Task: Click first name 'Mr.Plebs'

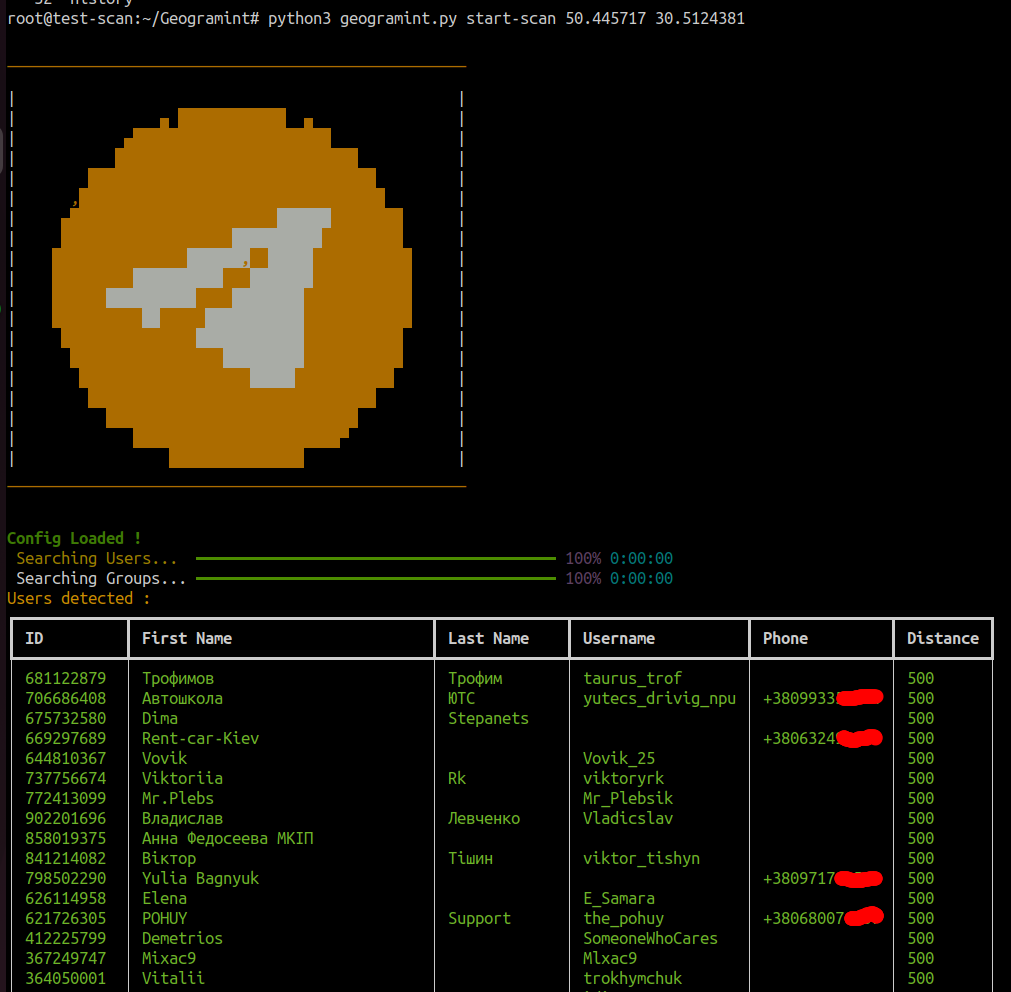Action: 178,798
